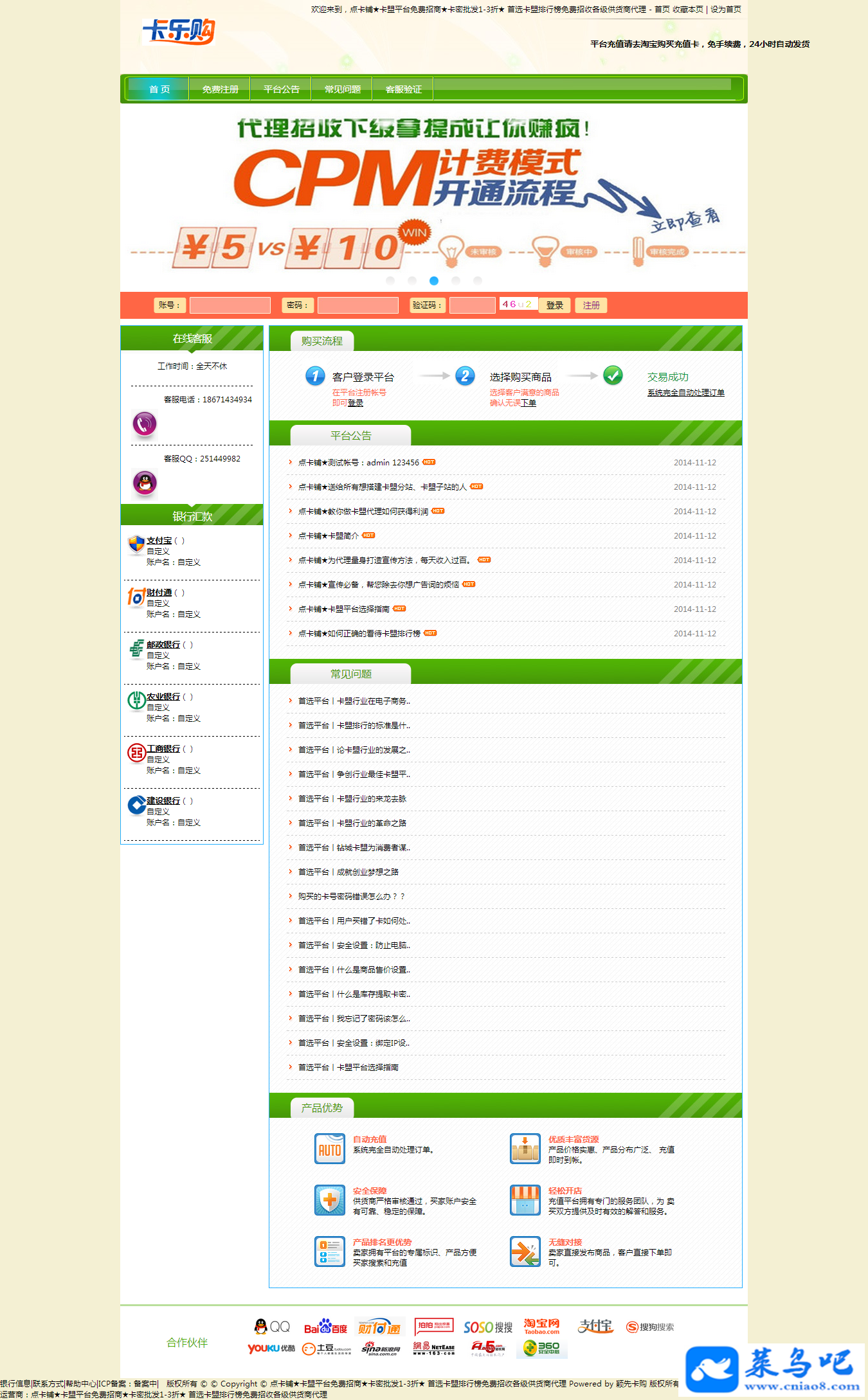Image resolution: width=868 pixels, height=1400 pixels.
Task: Open FAQ 首选平台 成就创业梦想之路
Action: pyautogui.click(x=348, y=872)
